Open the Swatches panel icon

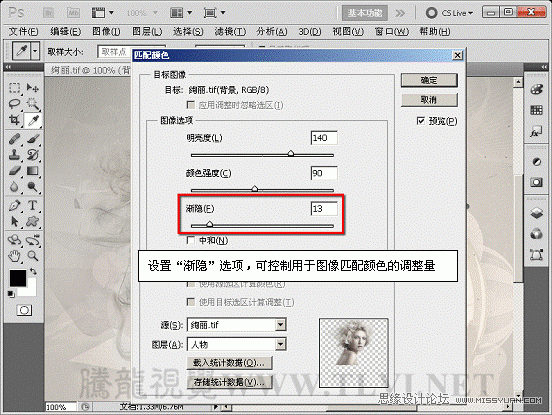(x=536, y=111)
